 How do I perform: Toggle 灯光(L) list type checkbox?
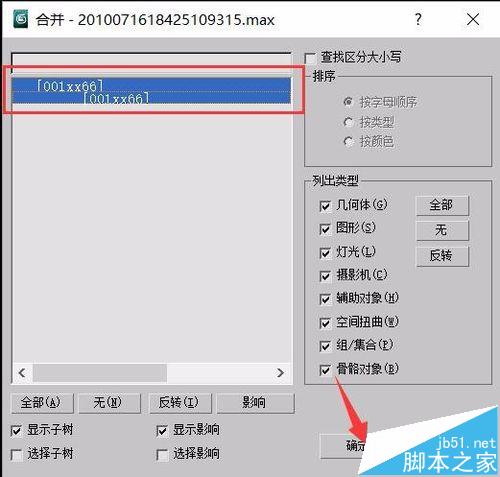325,253
